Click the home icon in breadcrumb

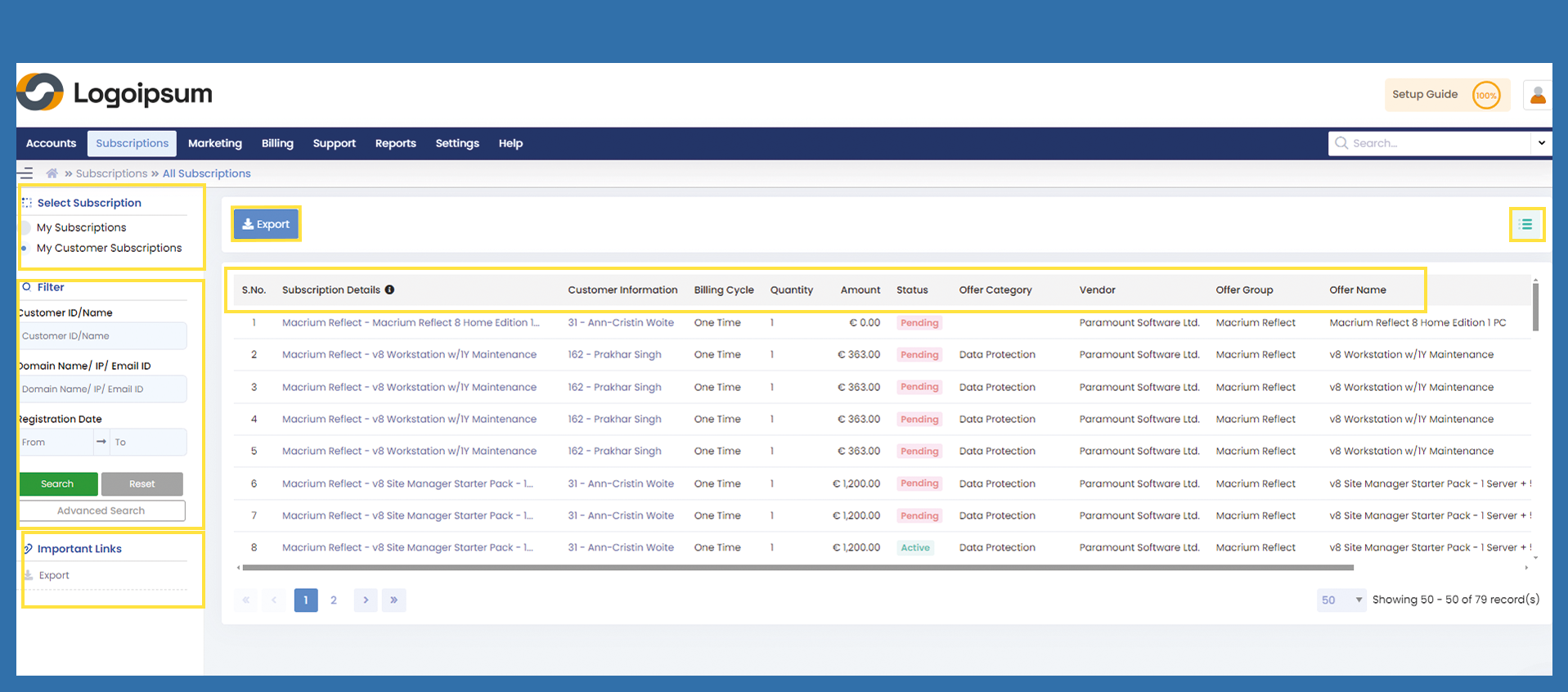pos(52,173)
